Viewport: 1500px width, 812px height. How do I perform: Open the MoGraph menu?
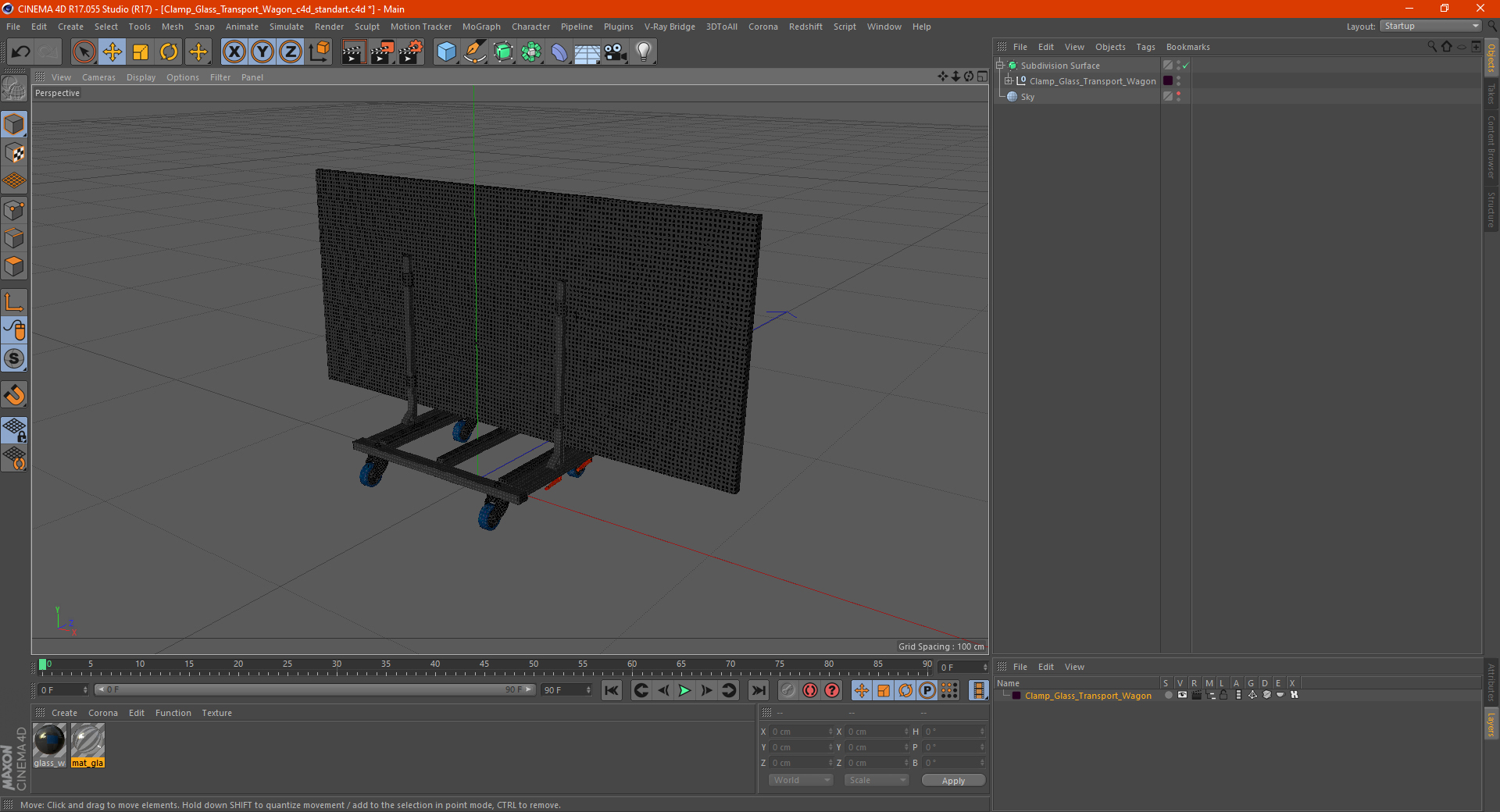point(481,27)
